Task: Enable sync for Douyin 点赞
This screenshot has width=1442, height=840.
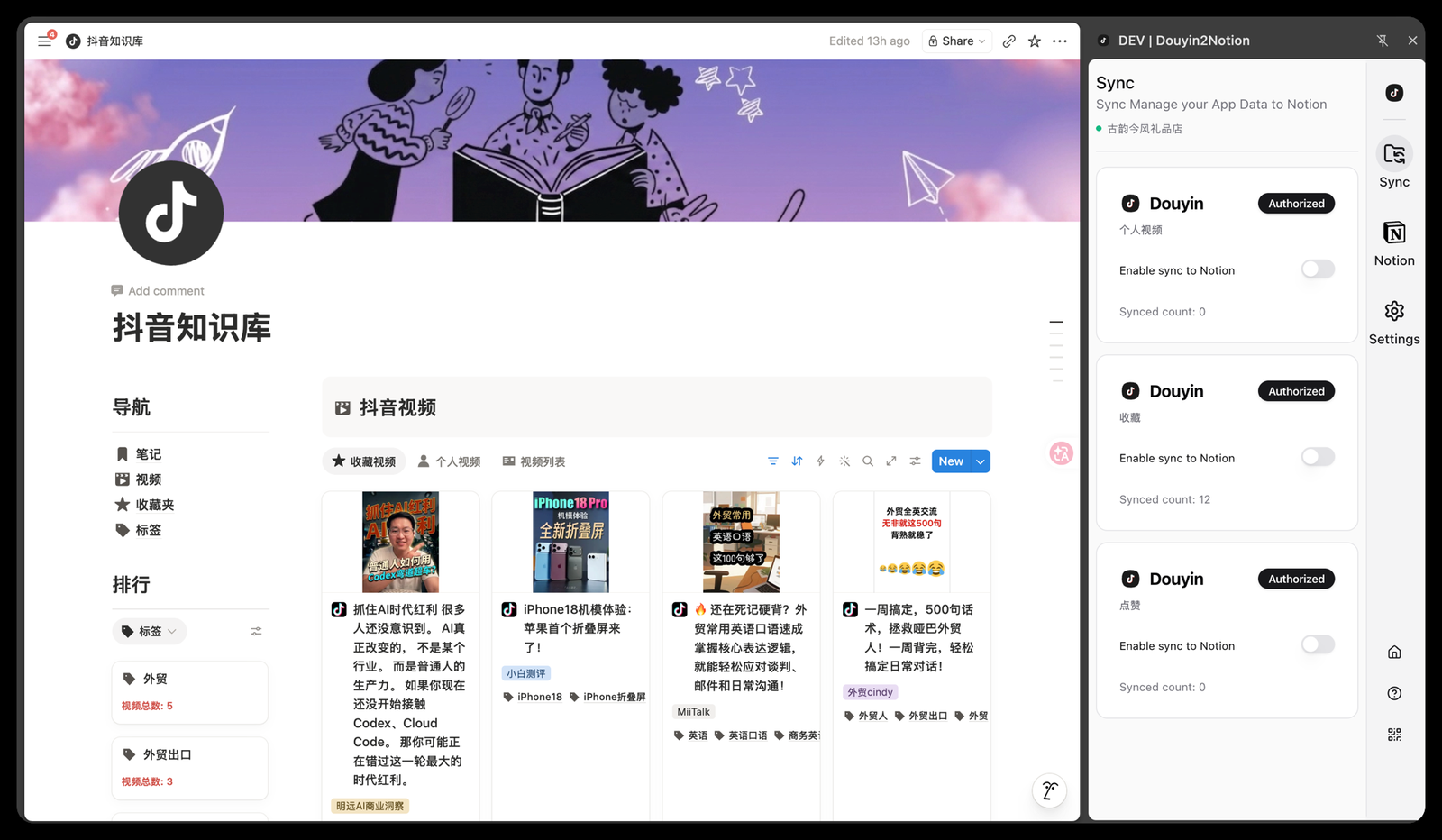Action: pyautogui.click(x=1318, y=644)
